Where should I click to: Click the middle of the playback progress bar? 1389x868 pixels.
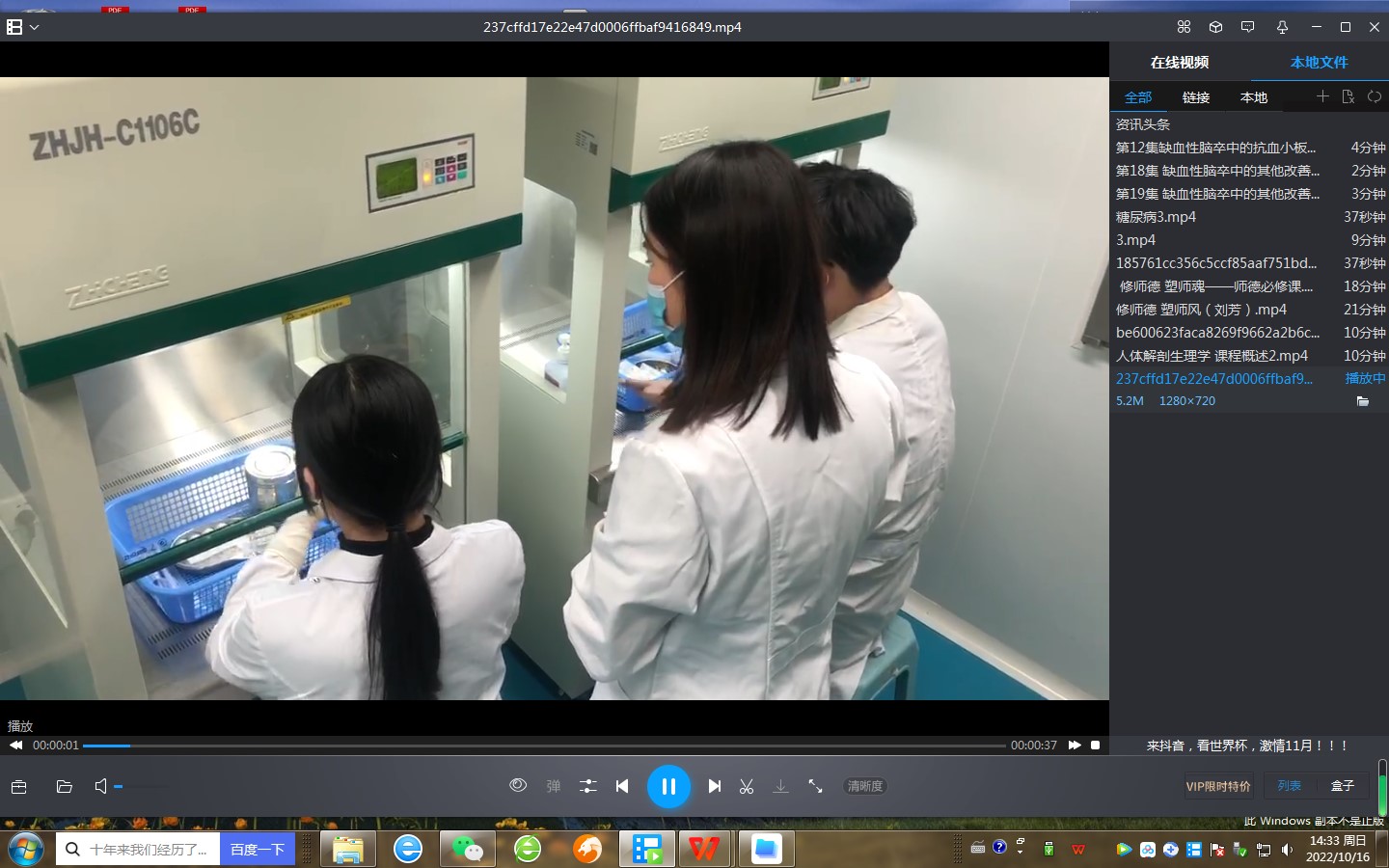point(544,746)
